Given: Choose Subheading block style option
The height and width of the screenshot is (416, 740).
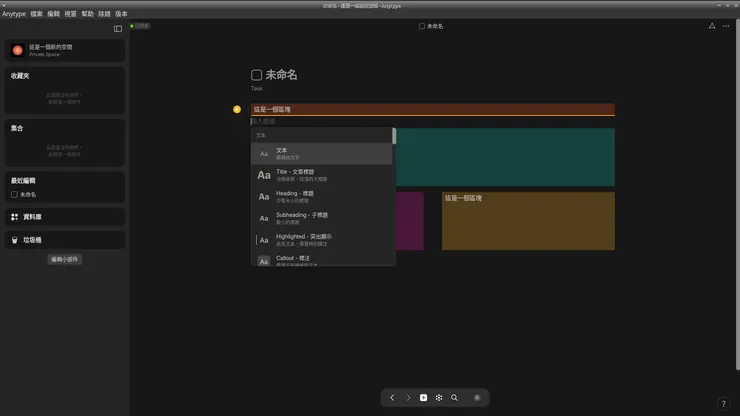Looking at the screenshot, I should tap(321, 219).
